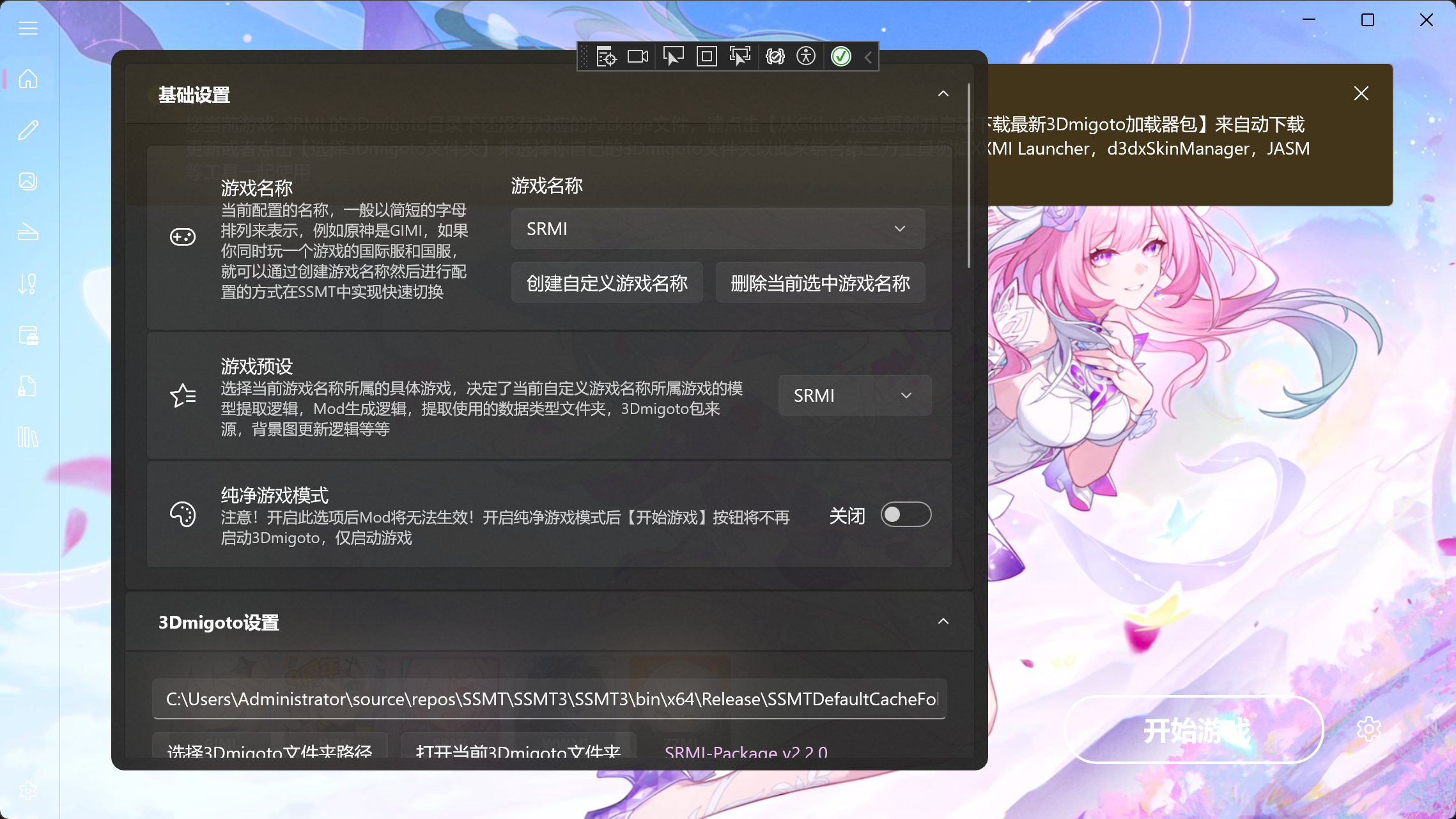Click inside the 3Dmigoto path input field
This screenshot has width=1456, height=819.
click(550, 699)
